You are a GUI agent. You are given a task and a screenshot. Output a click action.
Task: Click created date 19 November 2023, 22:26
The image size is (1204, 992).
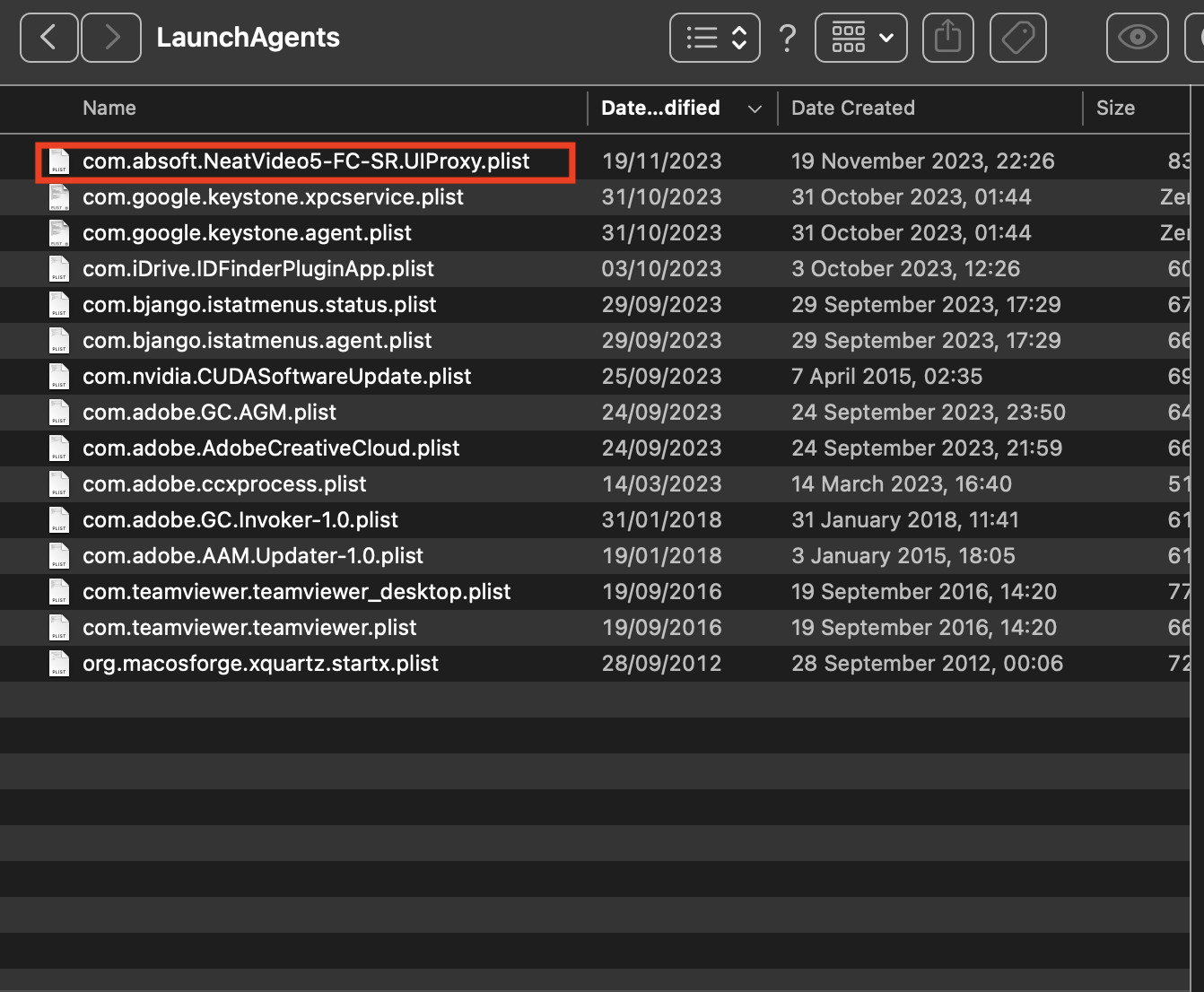coord(923,161)
